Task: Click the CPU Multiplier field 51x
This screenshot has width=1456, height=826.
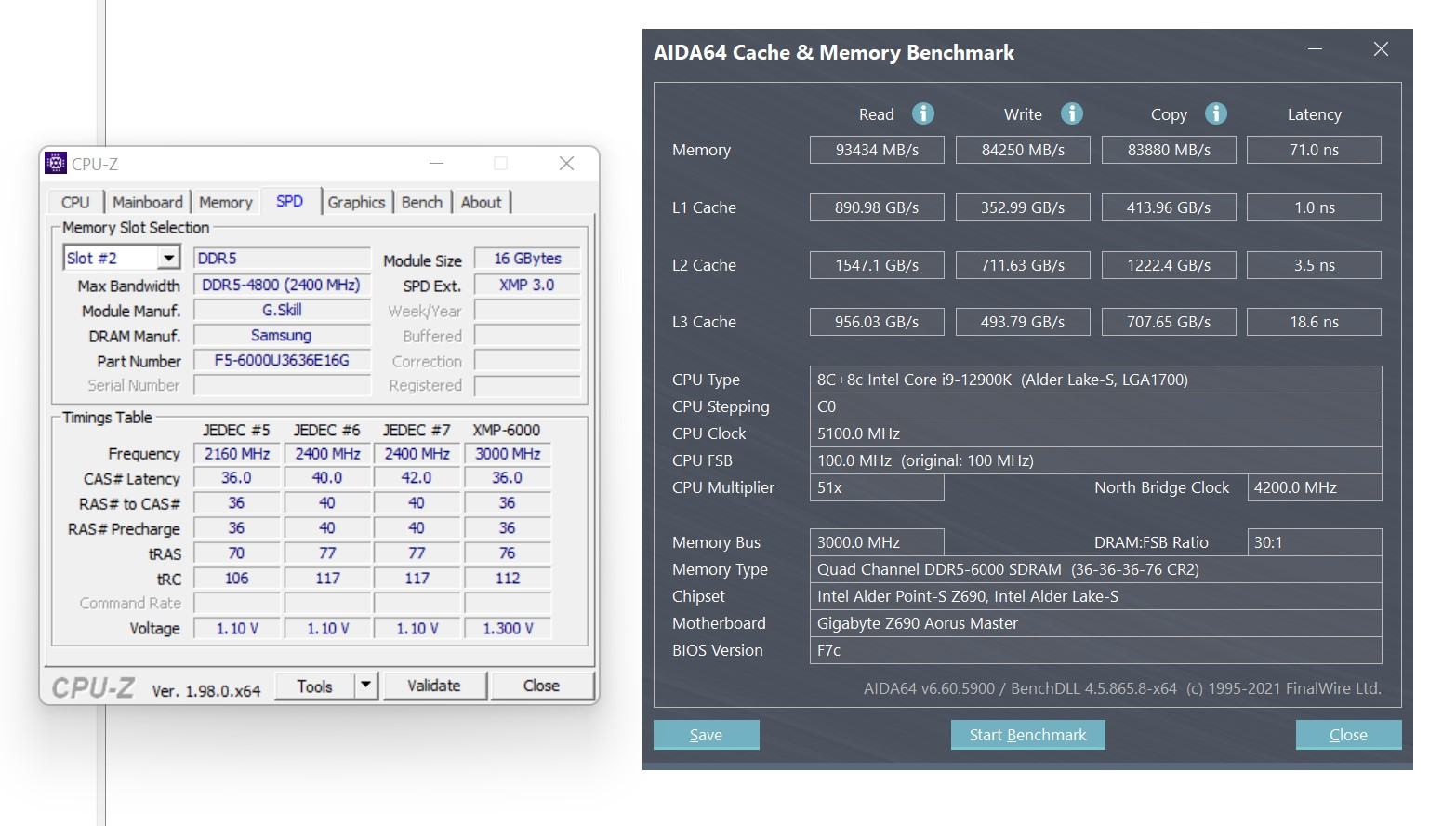Action: click(877, 487)
